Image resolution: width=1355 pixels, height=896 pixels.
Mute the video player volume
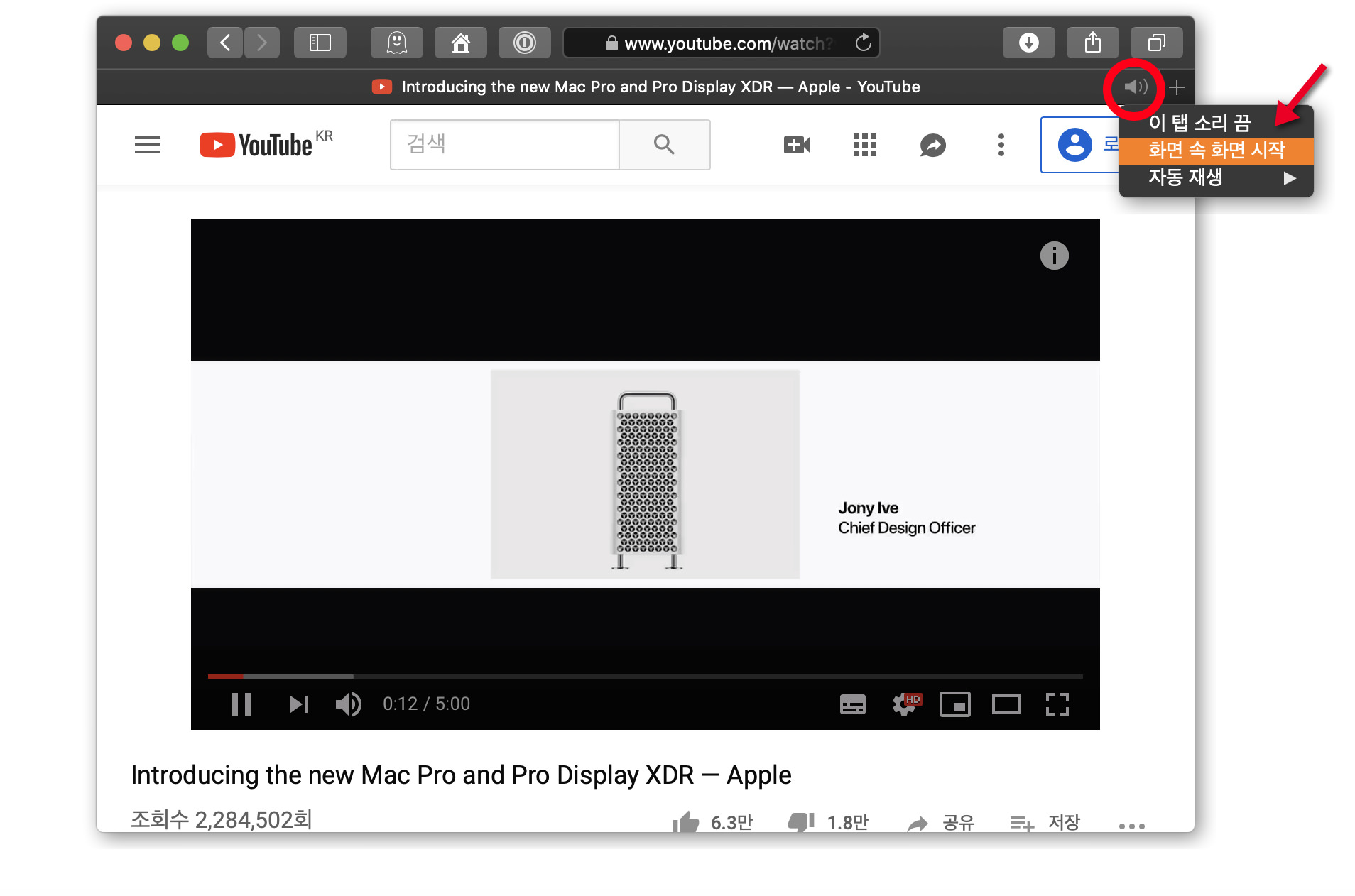coord(349,704)
